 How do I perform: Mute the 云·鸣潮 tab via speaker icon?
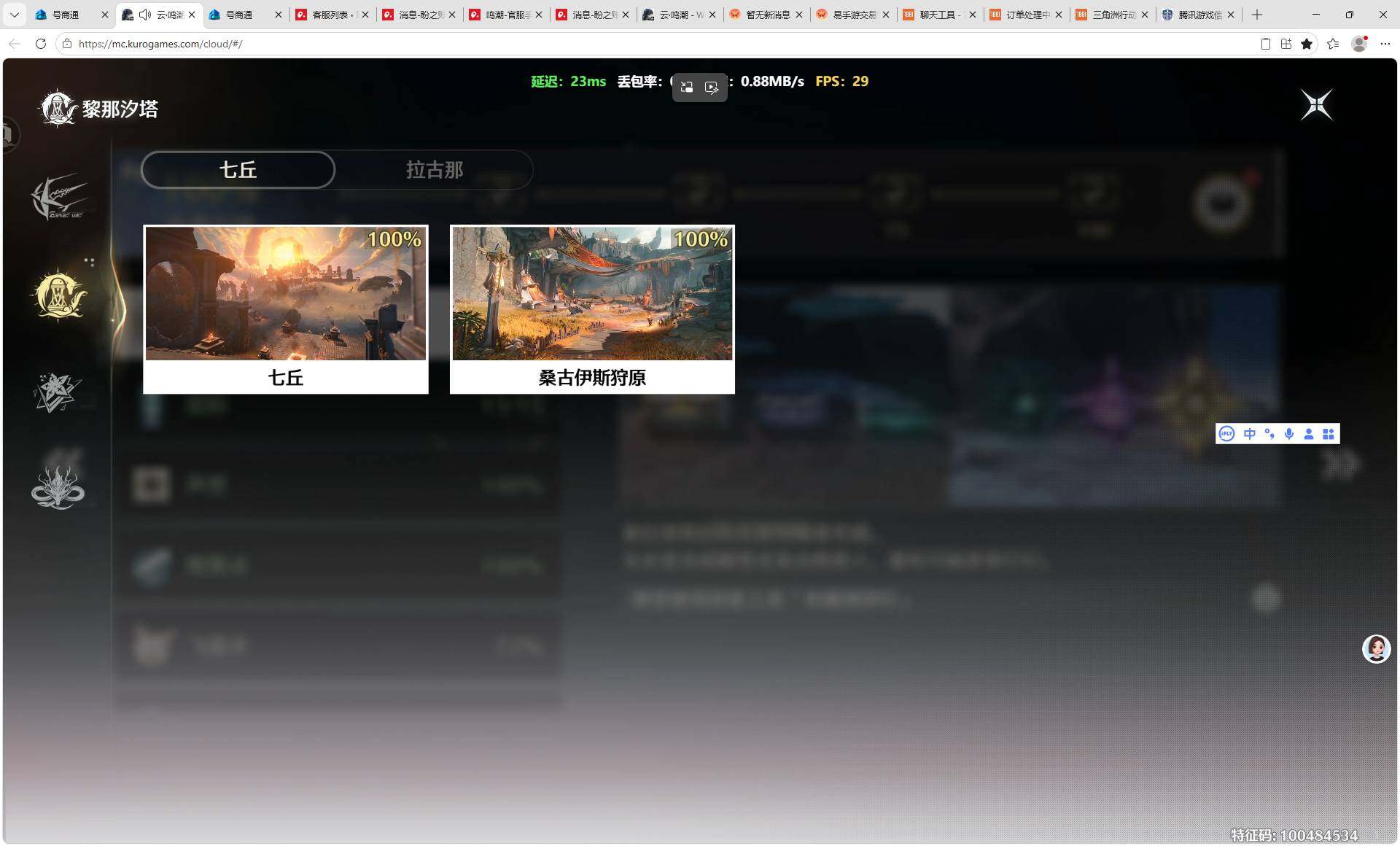(144, 15)
